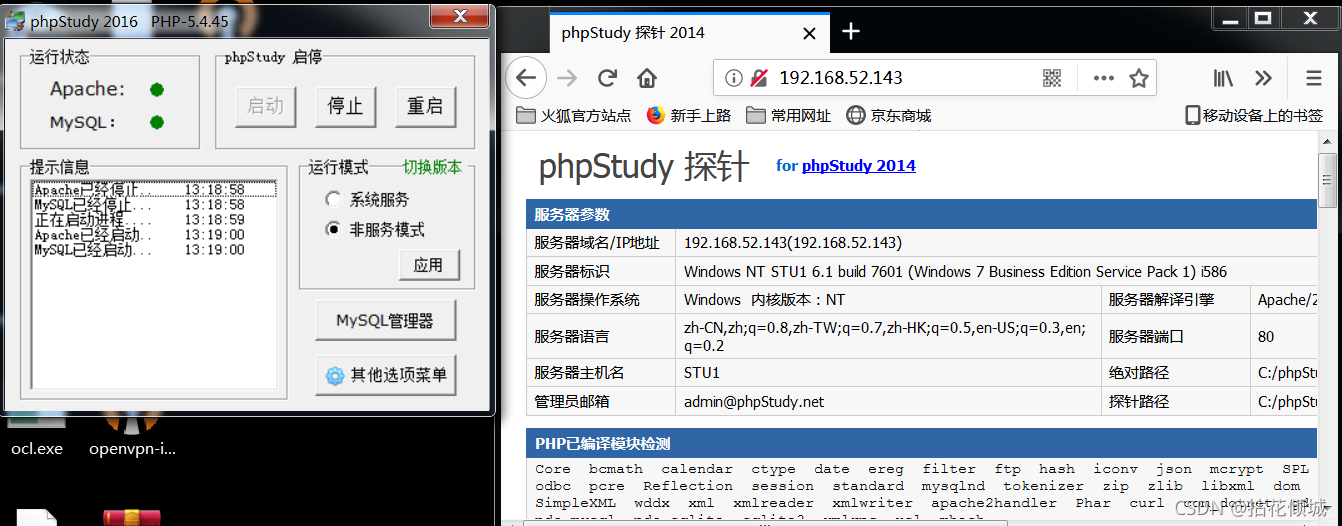Bookmark this page with star icon
This screenshot has width=1342, height=526.
[1138, 78]
